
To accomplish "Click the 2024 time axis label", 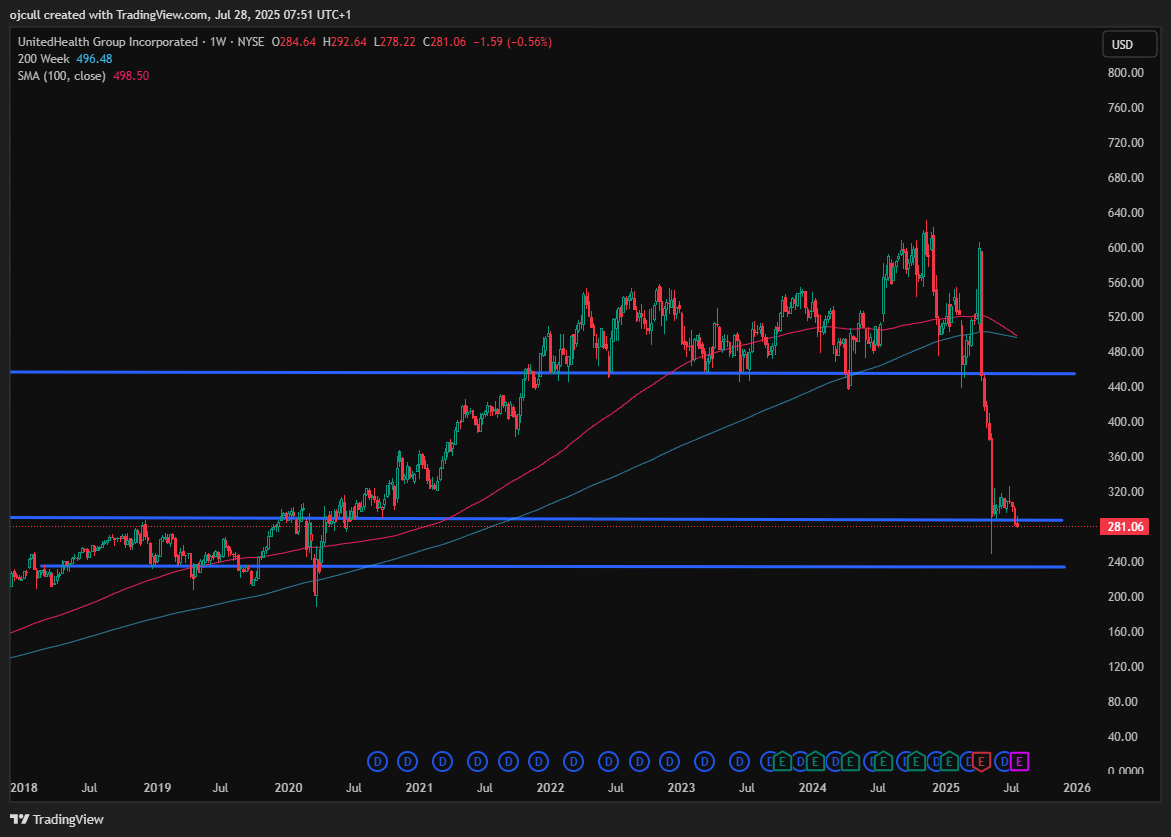I will pyautogui.click(x=813, y=788).
